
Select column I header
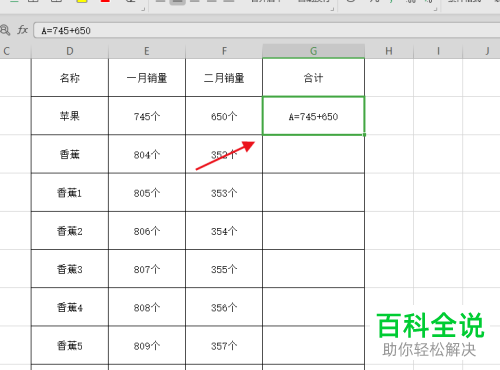click(x=438, y=51)
